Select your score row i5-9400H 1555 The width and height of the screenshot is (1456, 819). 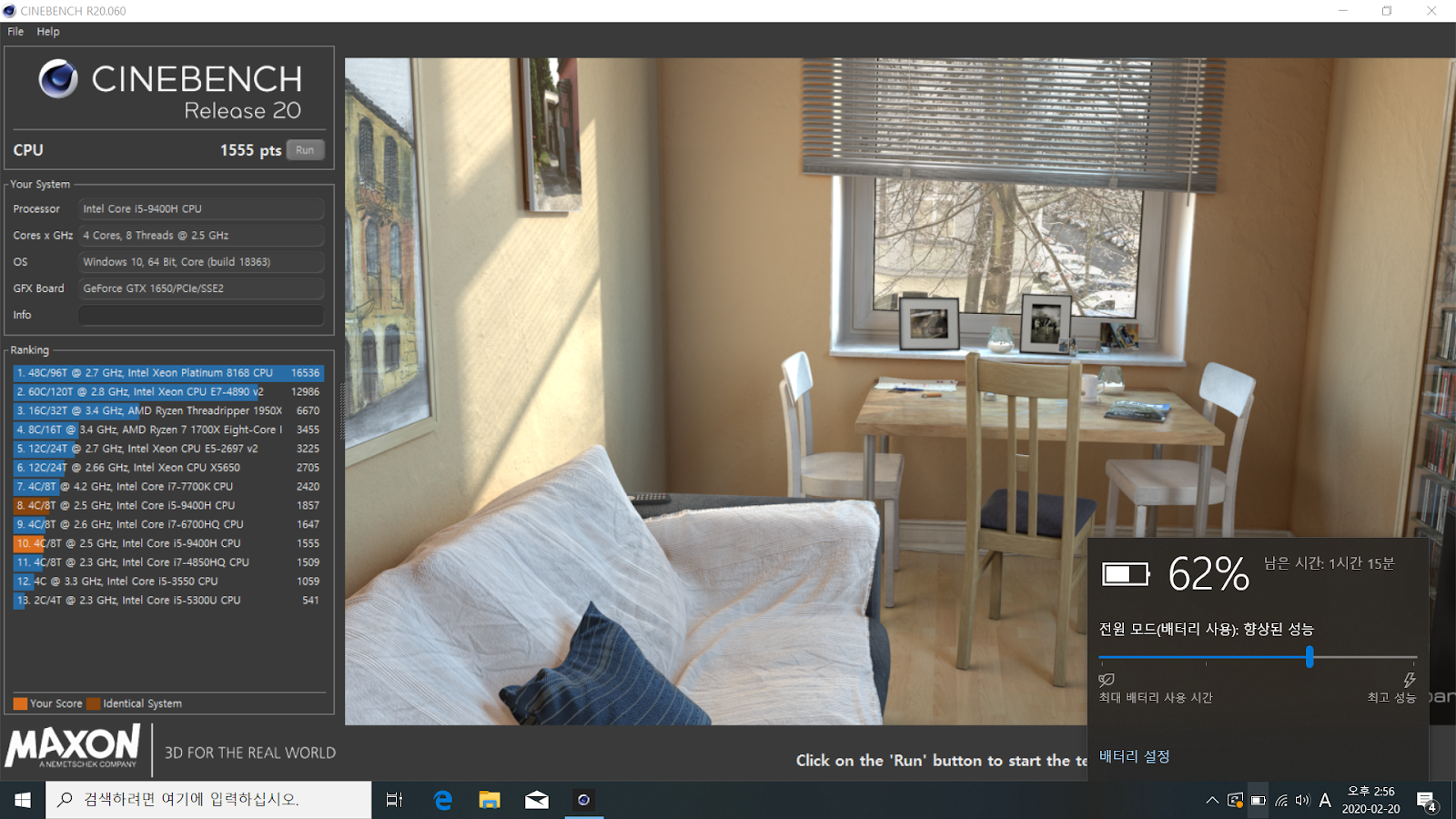[168, 543]
